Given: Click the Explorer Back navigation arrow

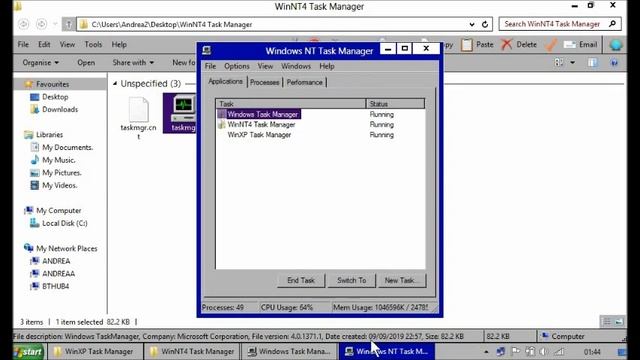Looking at the screenshot, I should click(24, 24).
